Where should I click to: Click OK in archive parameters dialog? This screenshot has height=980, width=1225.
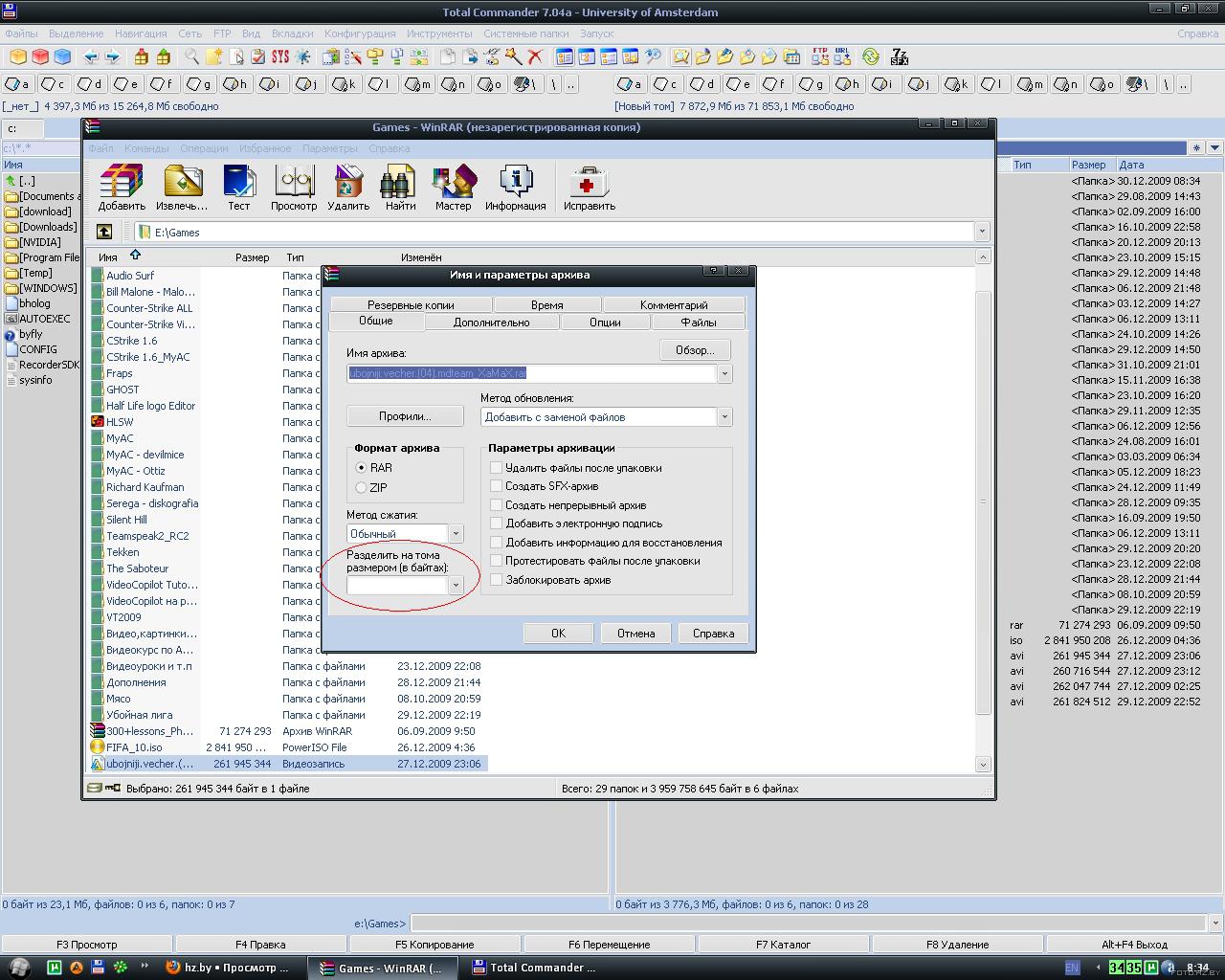pos(559,633)
